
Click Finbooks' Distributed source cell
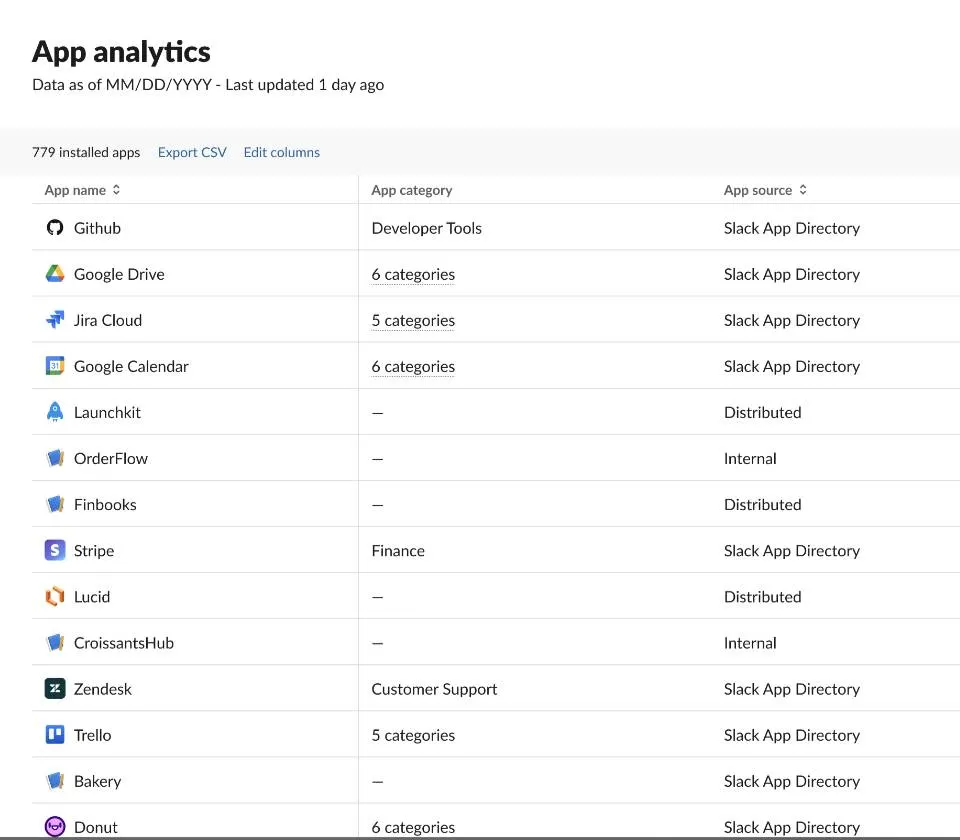763,504
